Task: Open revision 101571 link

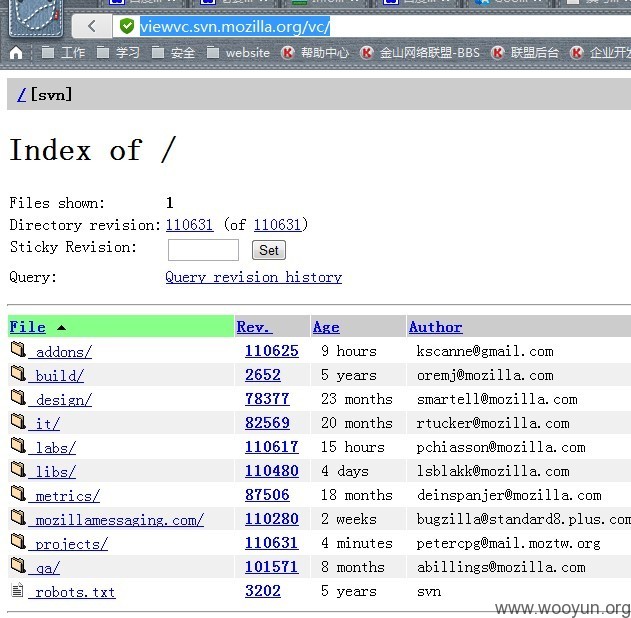Action: click(272, 567)
